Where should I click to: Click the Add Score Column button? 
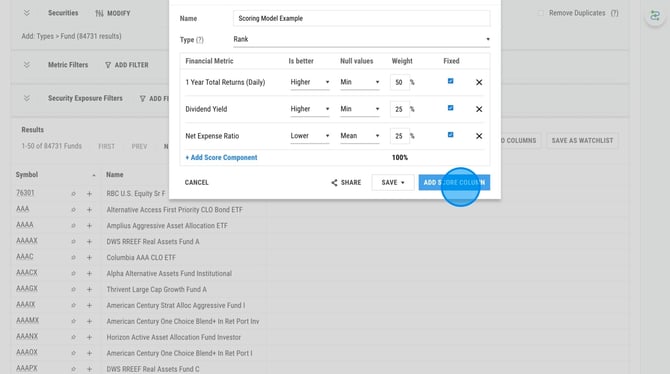454,183
